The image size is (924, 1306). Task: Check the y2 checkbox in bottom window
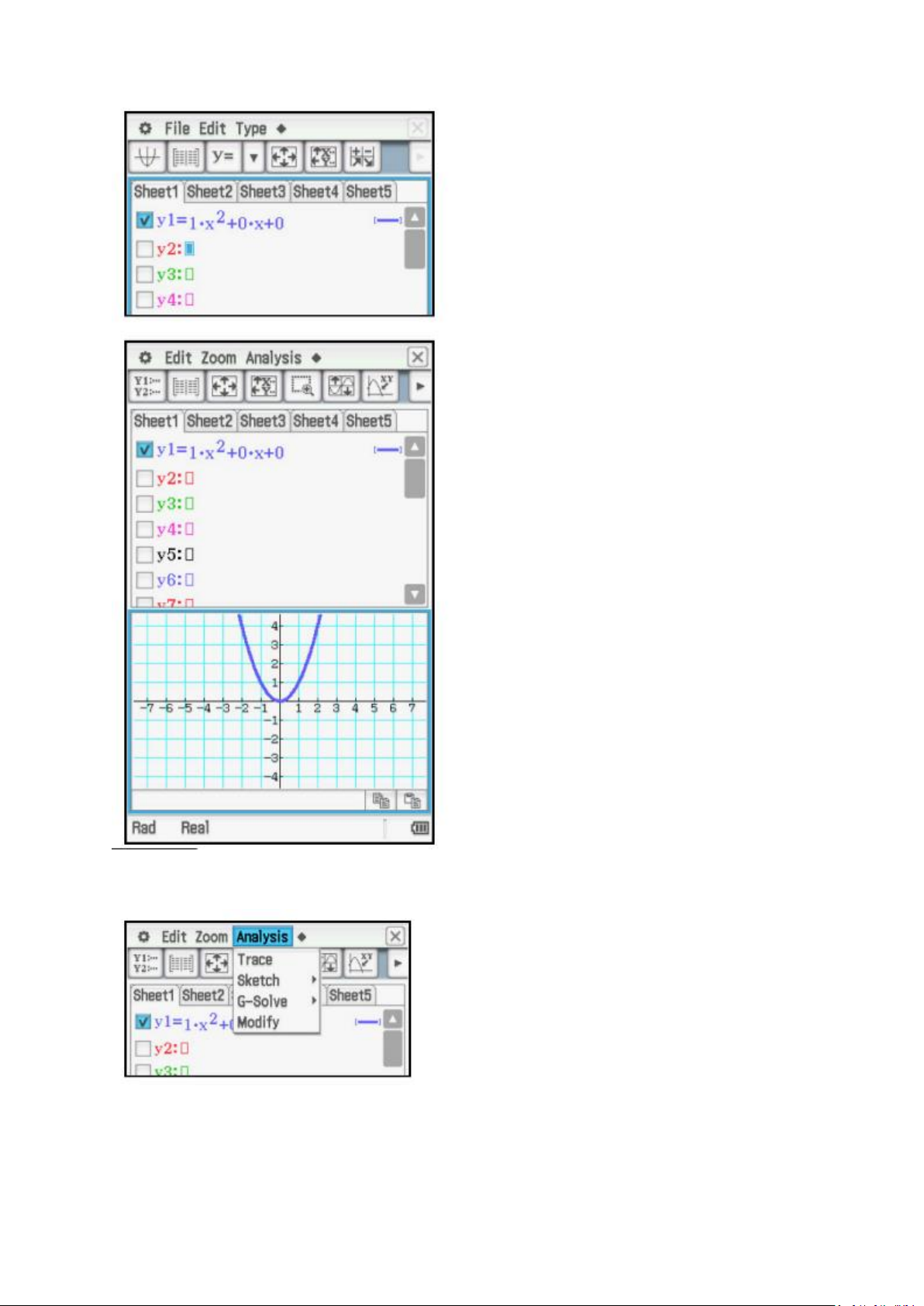143,1049
